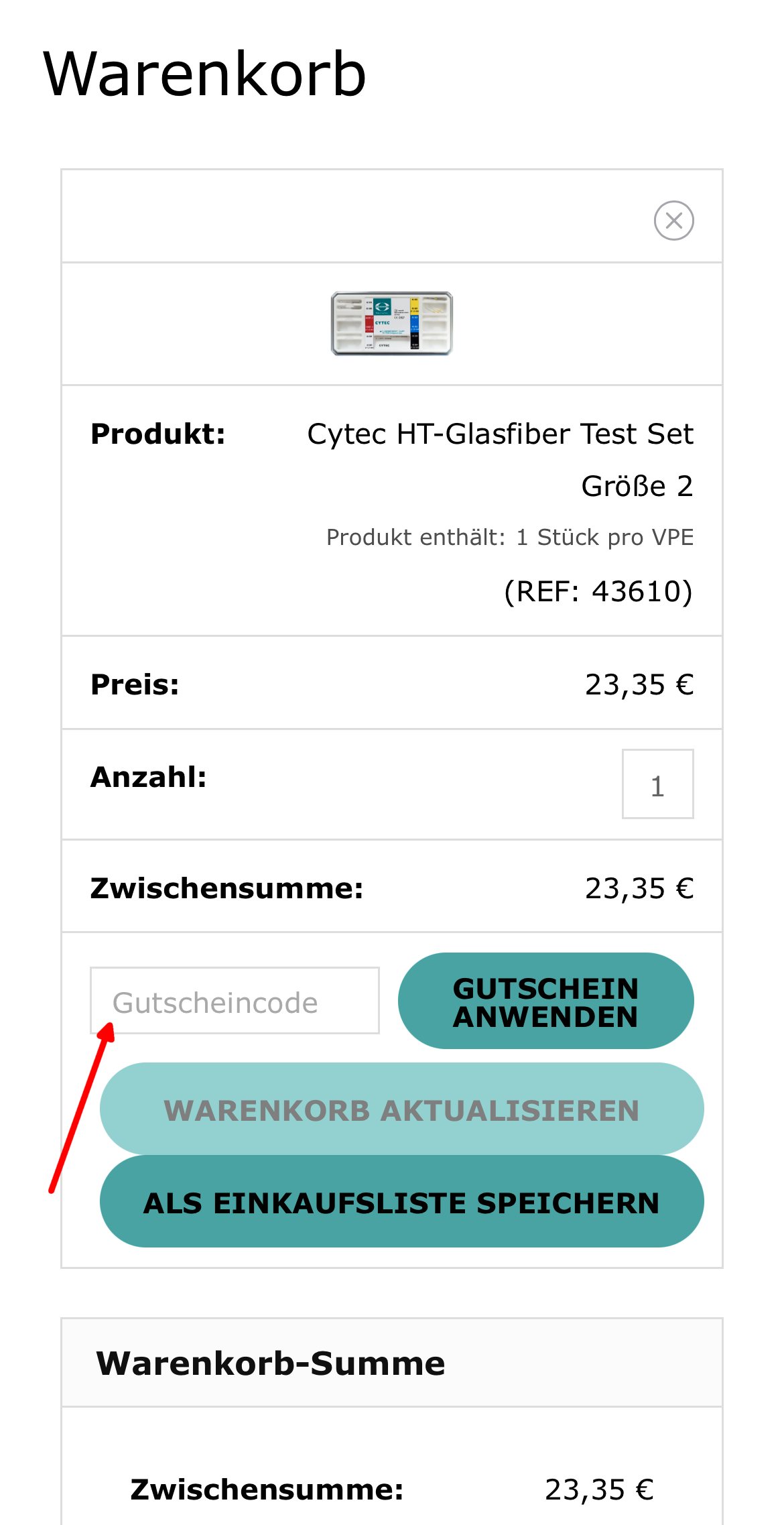
Task: Click into the Gutscheincode input field
Action: pos(235,1000)
